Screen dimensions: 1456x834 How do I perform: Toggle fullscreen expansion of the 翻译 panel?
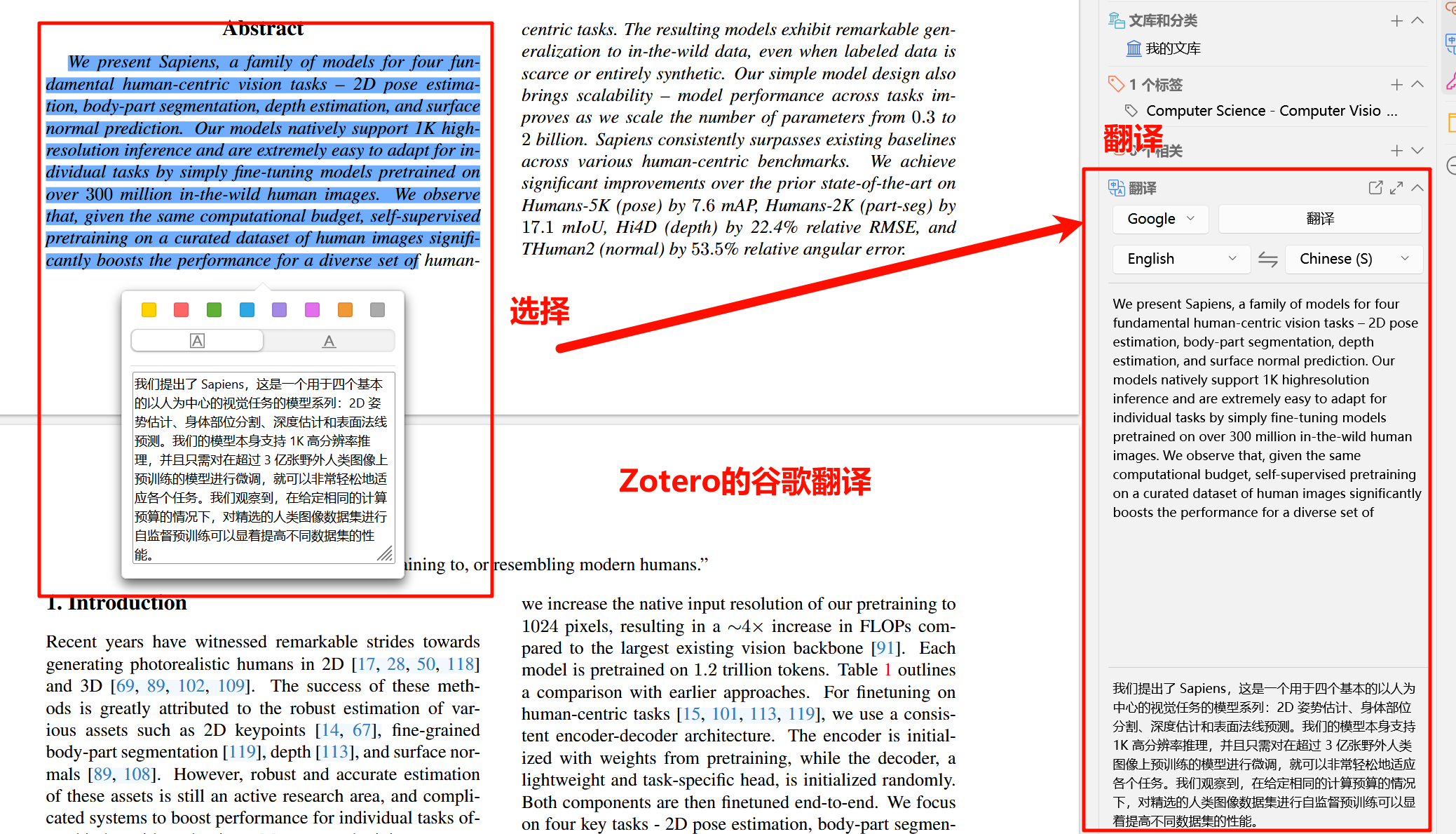[1396, 188]
